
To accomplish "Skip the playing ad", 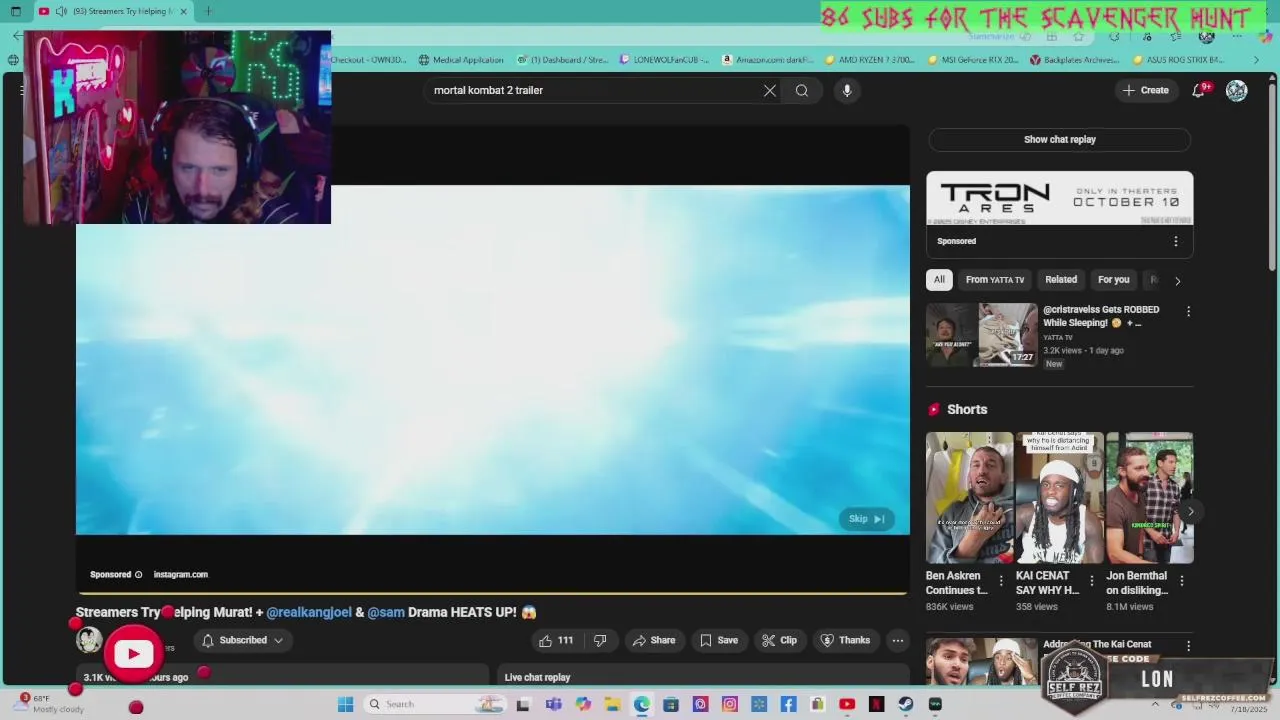I will pyautogui.click(x=866, y=519).
